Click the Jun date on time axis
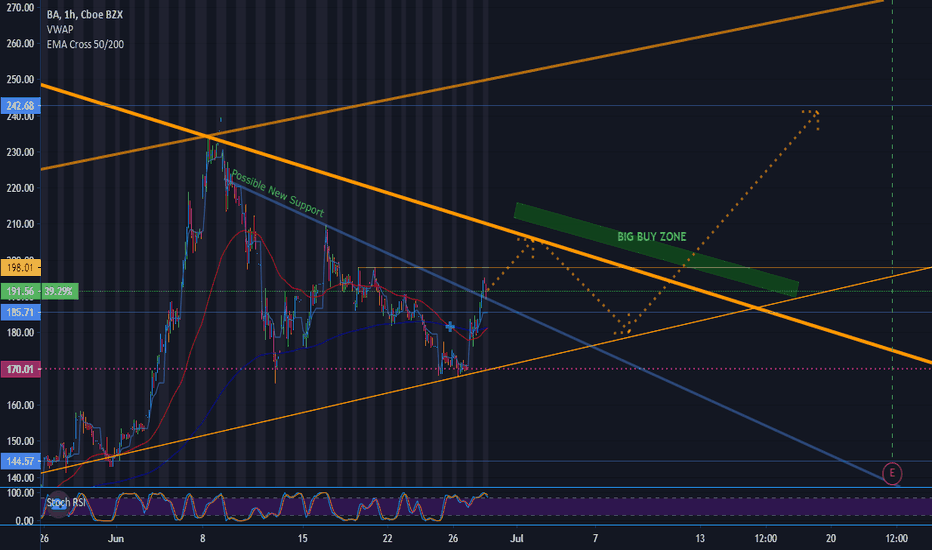This screenshot has width=932, height=550. pyautogui.click(x=116, y=539)
